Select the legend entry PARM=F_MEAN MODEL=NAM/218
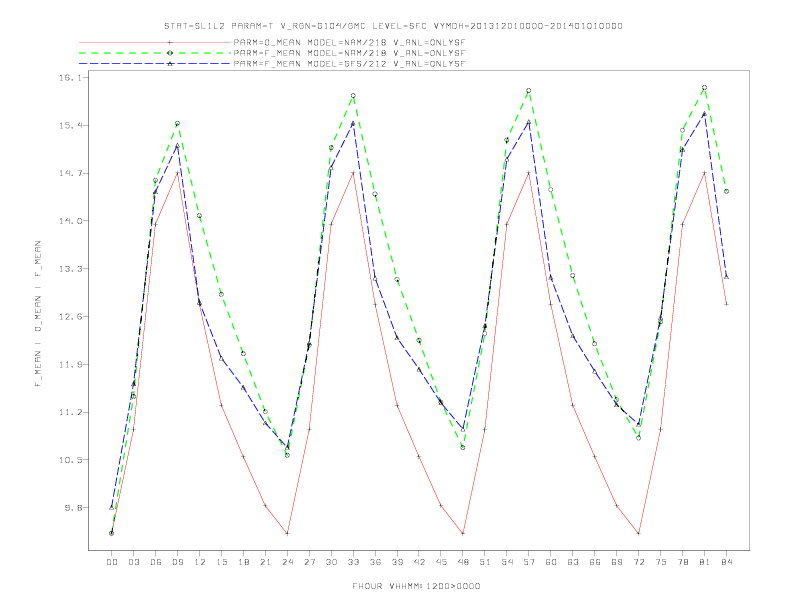The image size is (792, 612). point(349,53)
